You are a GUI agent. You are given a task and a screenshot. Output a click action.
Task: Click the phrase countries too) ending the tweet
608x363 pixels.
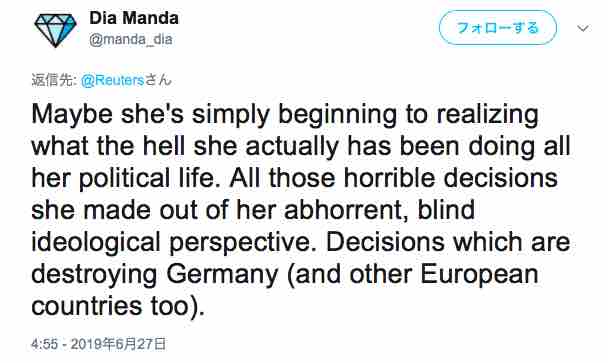117,306
